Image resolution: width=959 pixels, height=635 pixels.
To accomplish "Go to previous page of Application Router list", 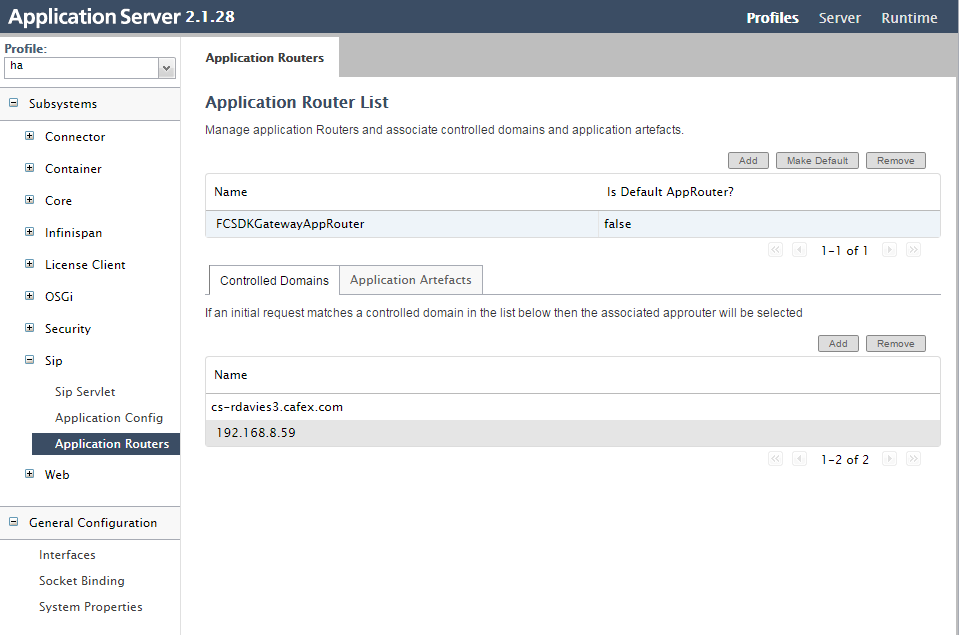I will 799,250.
